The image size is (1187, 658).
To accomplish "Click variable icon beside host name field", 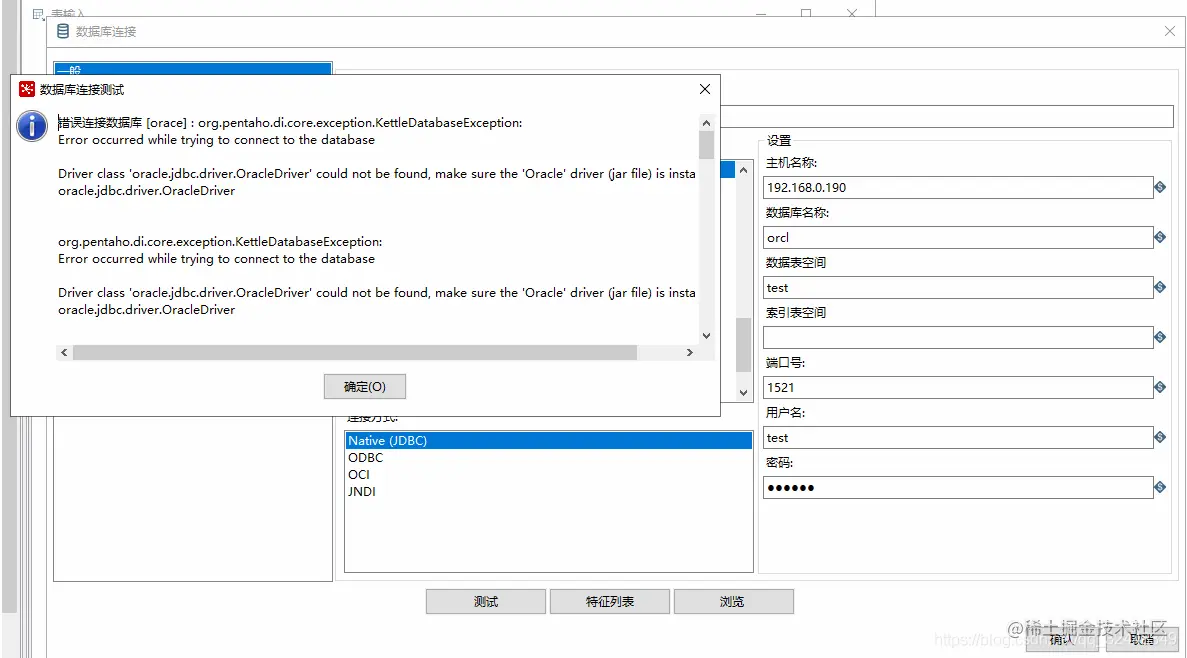I will (1160, 187).
